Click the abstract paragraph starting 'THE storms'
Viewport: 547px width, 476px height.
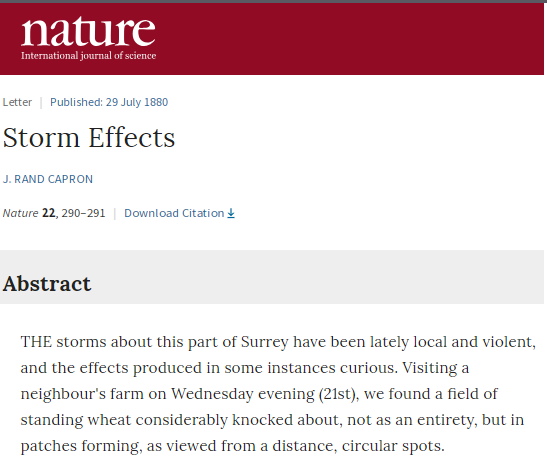[x=278, y=394]
